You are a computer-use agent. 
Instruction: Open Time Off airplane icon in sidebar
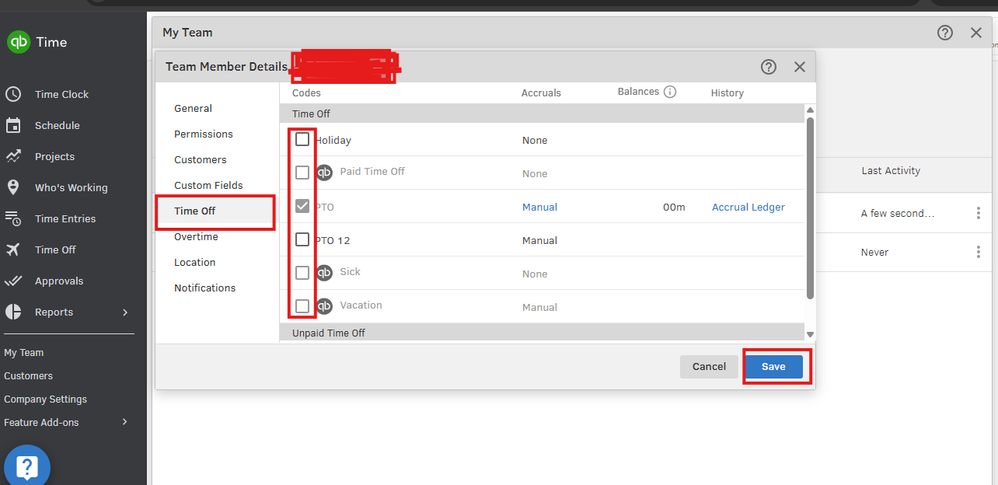pyautogui.click(x=13, y=250)
